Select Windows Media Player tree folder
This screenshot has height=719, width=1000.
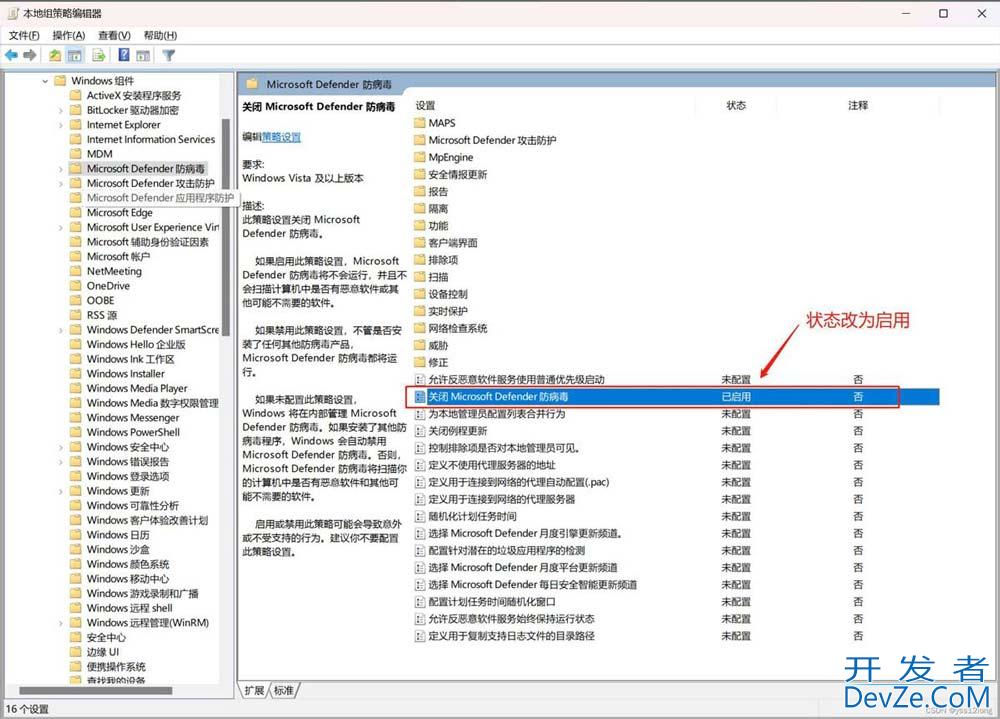coord(137,389)
